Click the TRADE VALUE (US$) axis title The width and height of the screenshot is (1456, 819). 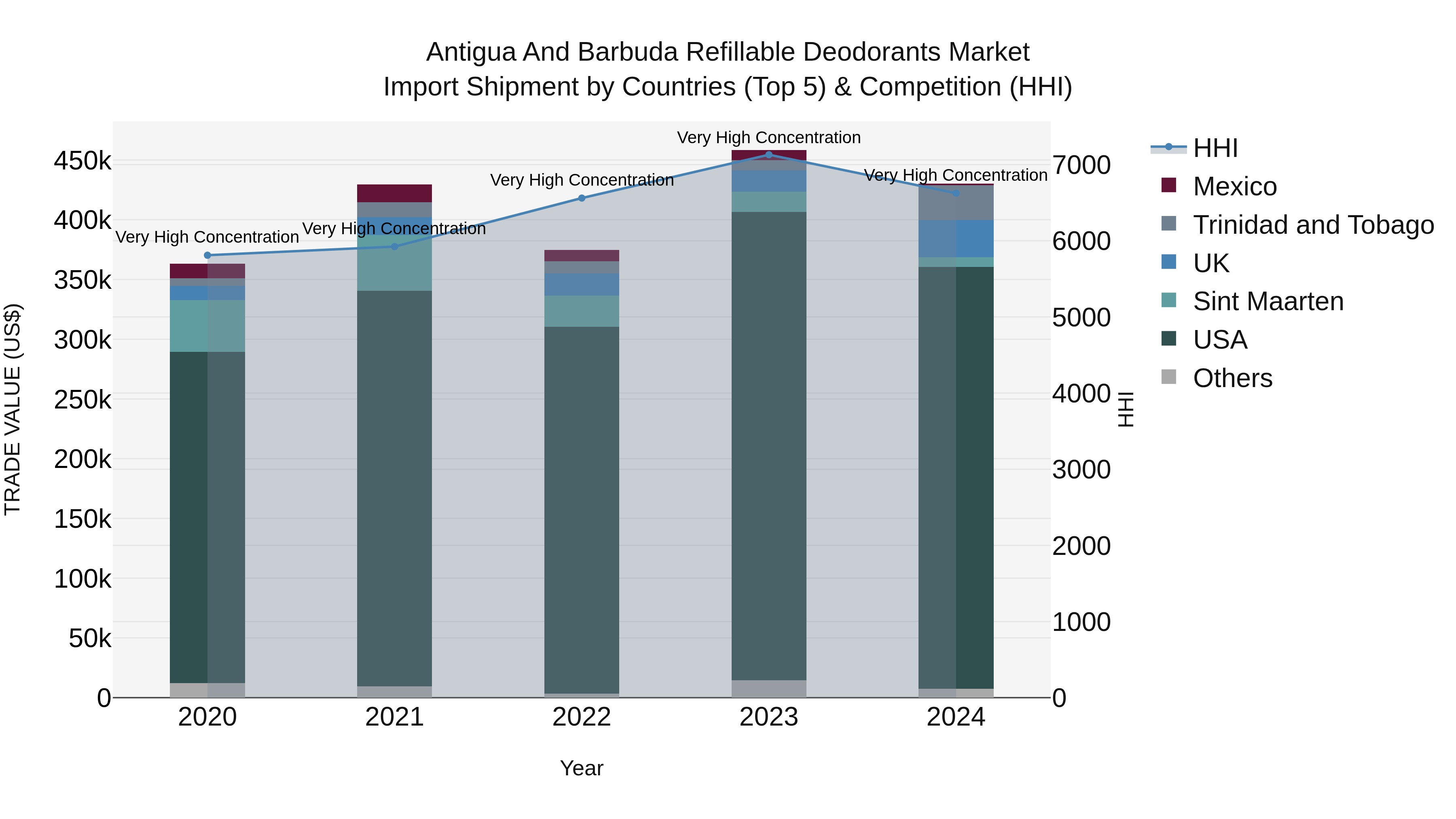click(x=13, y=409)
